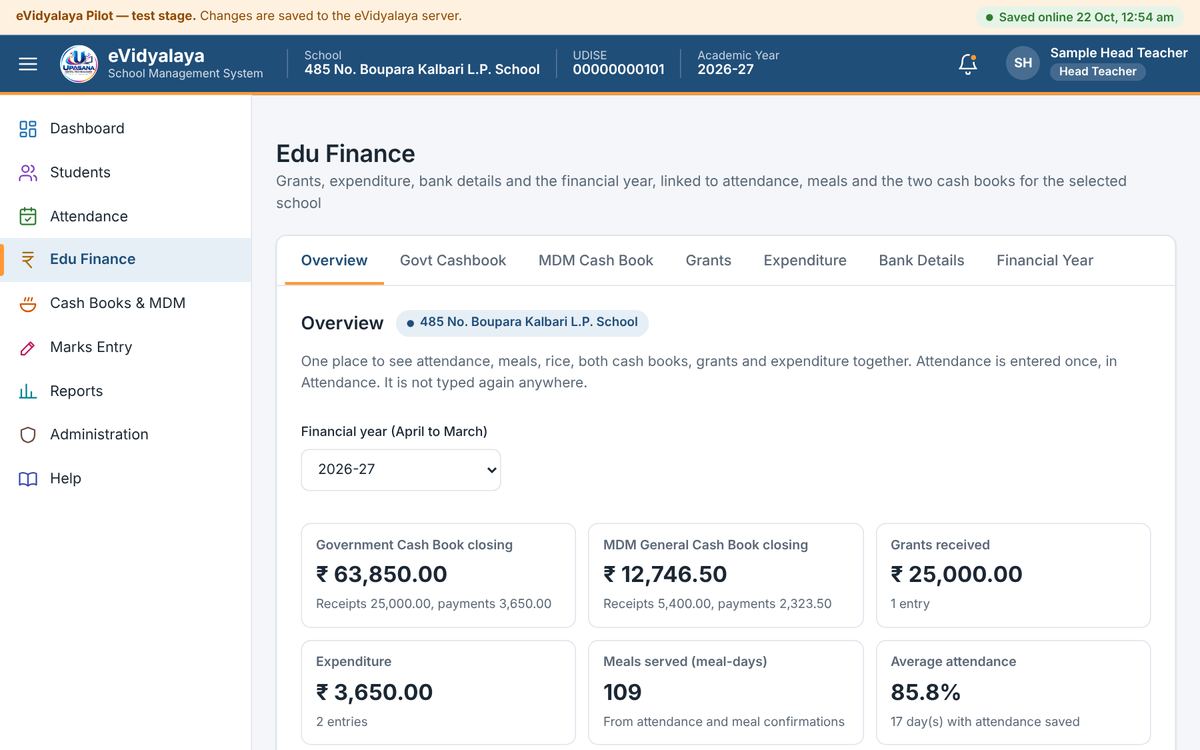Open the MDM Cash Book tab

[x=596, y=260]
